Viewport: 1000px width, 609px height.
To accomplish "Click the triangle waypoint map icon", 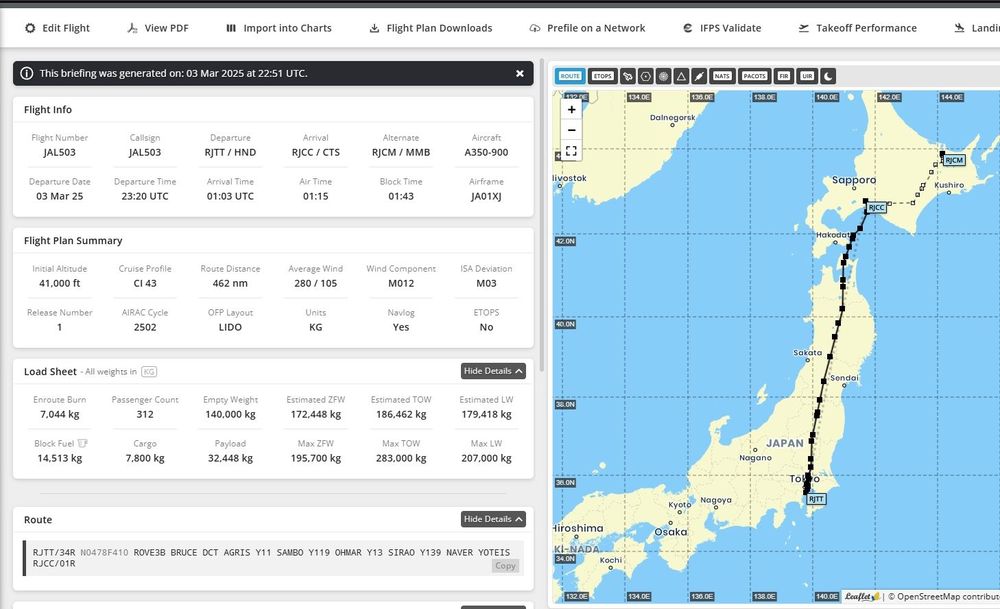I will [681, 76].
